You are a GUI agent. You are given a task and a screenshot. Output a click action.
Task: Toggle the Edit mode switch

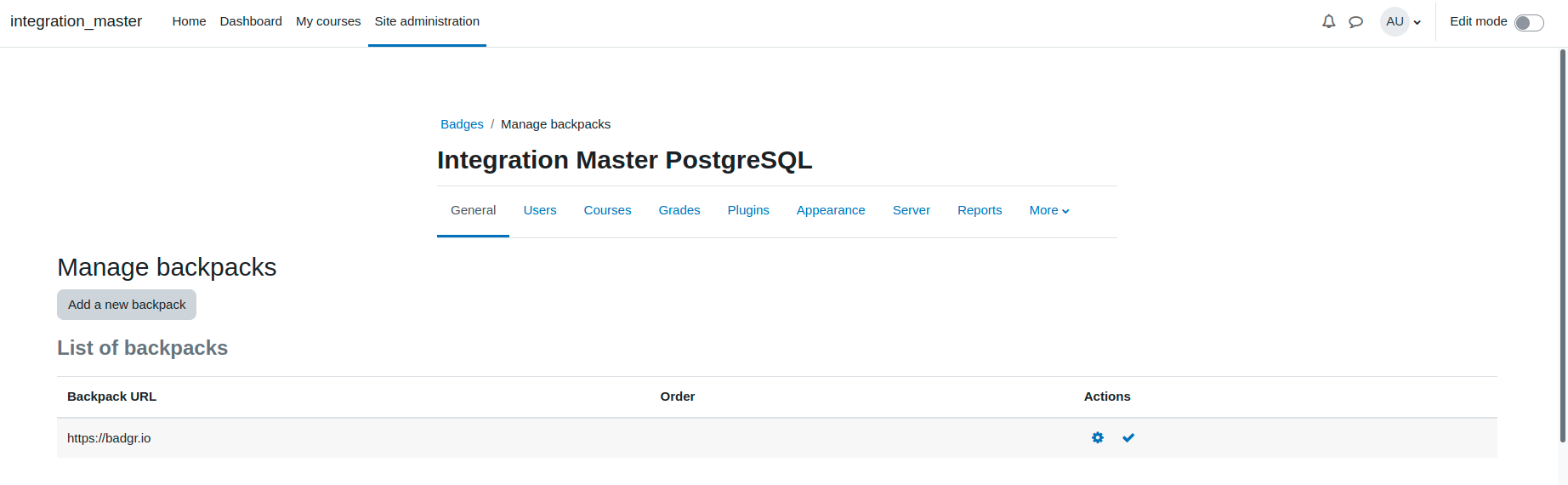(1529, 23)
